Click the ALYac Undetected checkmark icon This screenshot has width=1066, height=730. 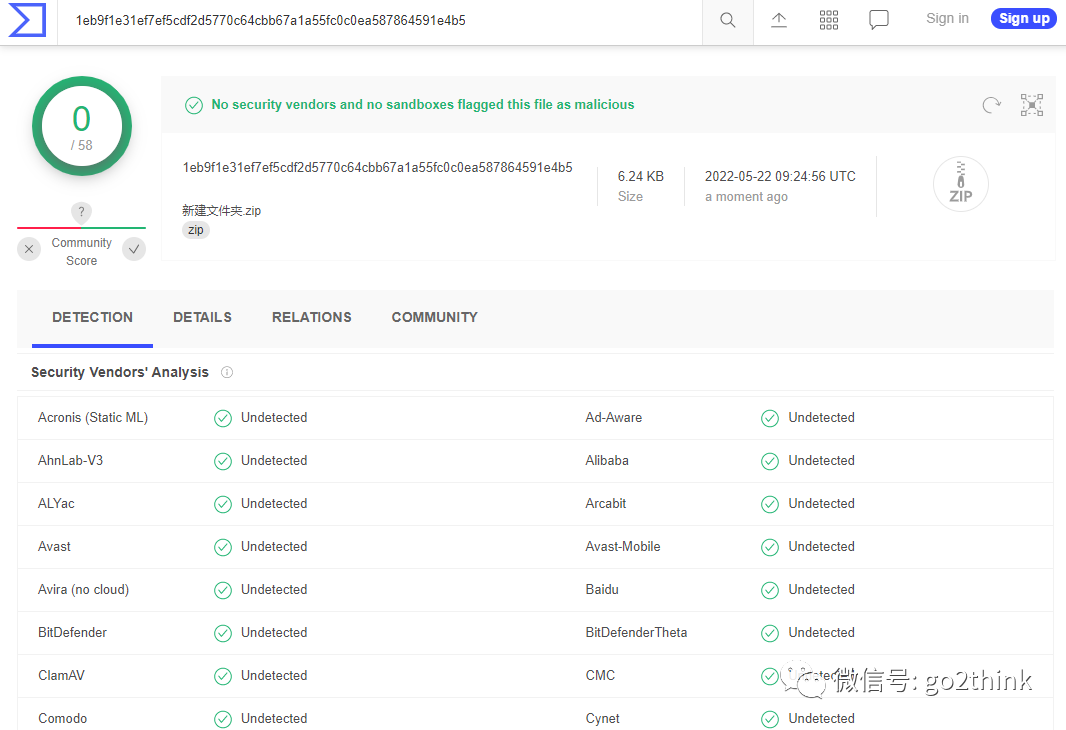tap(223, 504)
